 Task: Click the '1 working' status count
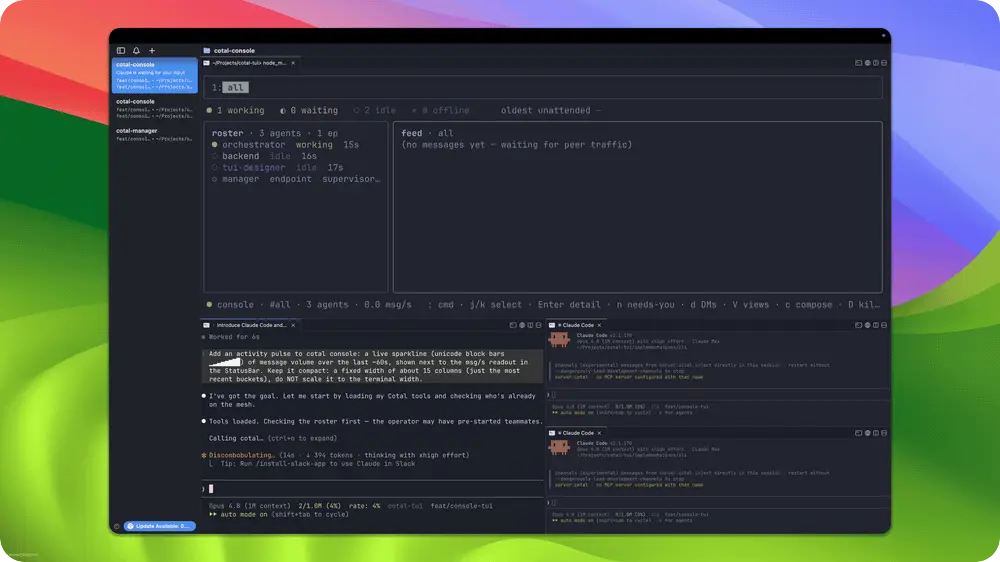pos(235,110)
